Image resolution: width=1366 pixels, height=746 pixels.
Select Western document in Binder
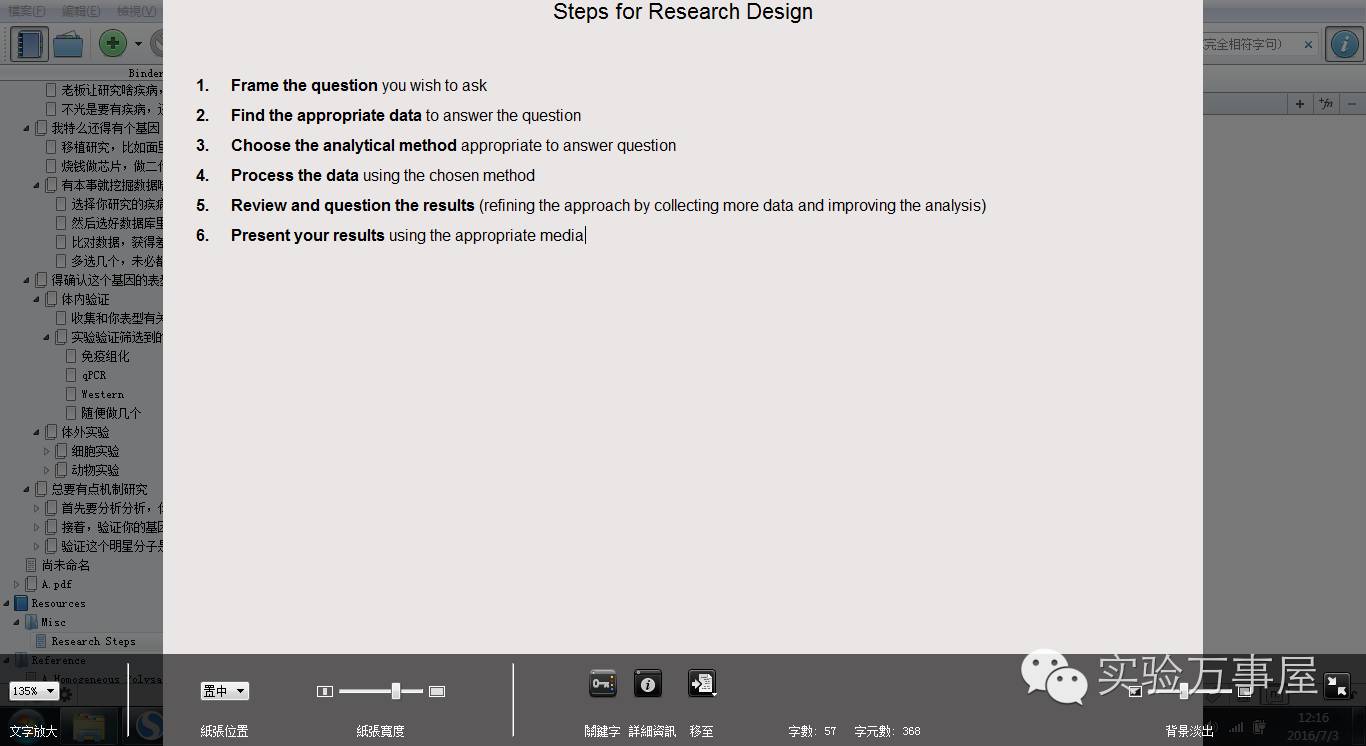[103, 394]
